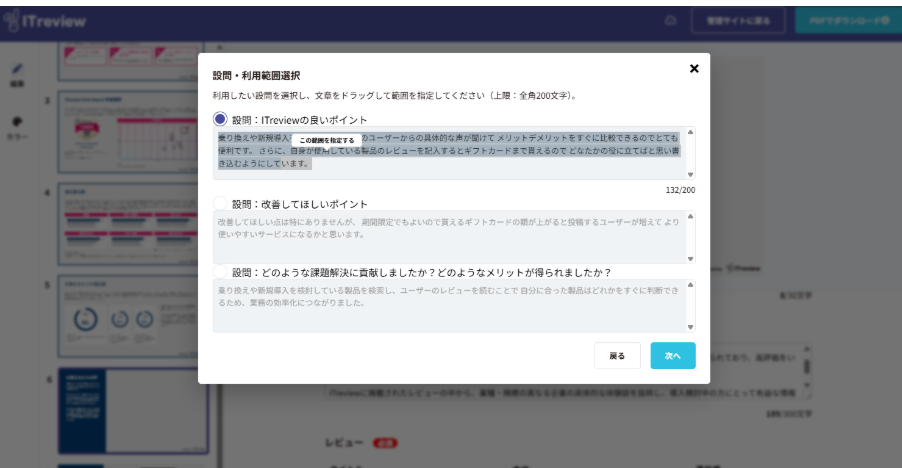Select the ITreviewの良いポイント radio button

(220, 119)
